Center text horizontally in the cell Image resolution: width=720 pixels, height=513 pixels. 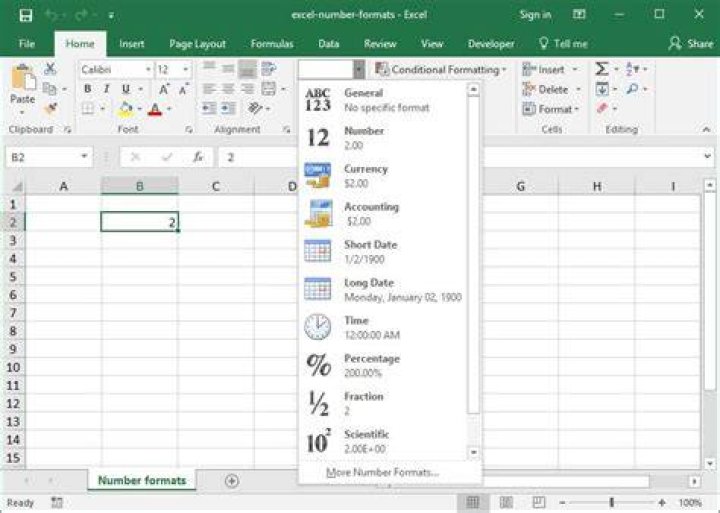tap(228, 89)
